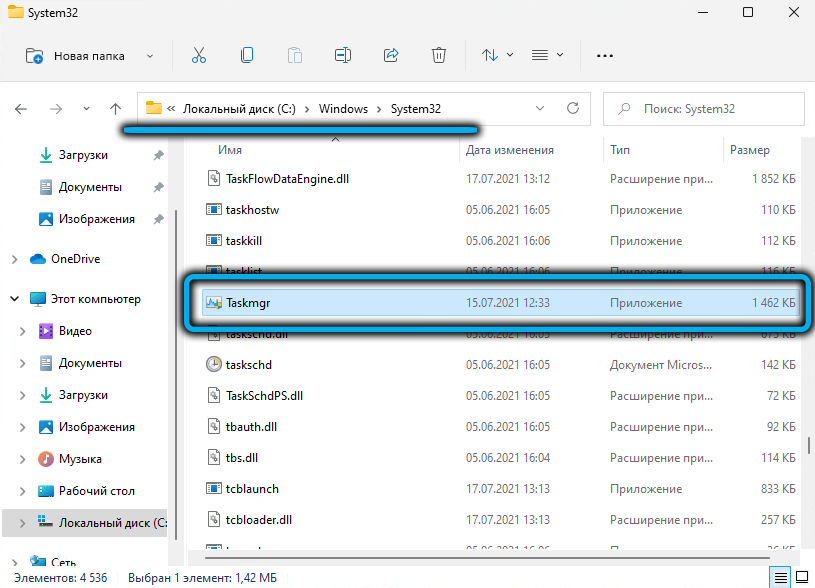Collapse the Этот компьютер tree node
The image size is (815, 588).
(14, 299)
